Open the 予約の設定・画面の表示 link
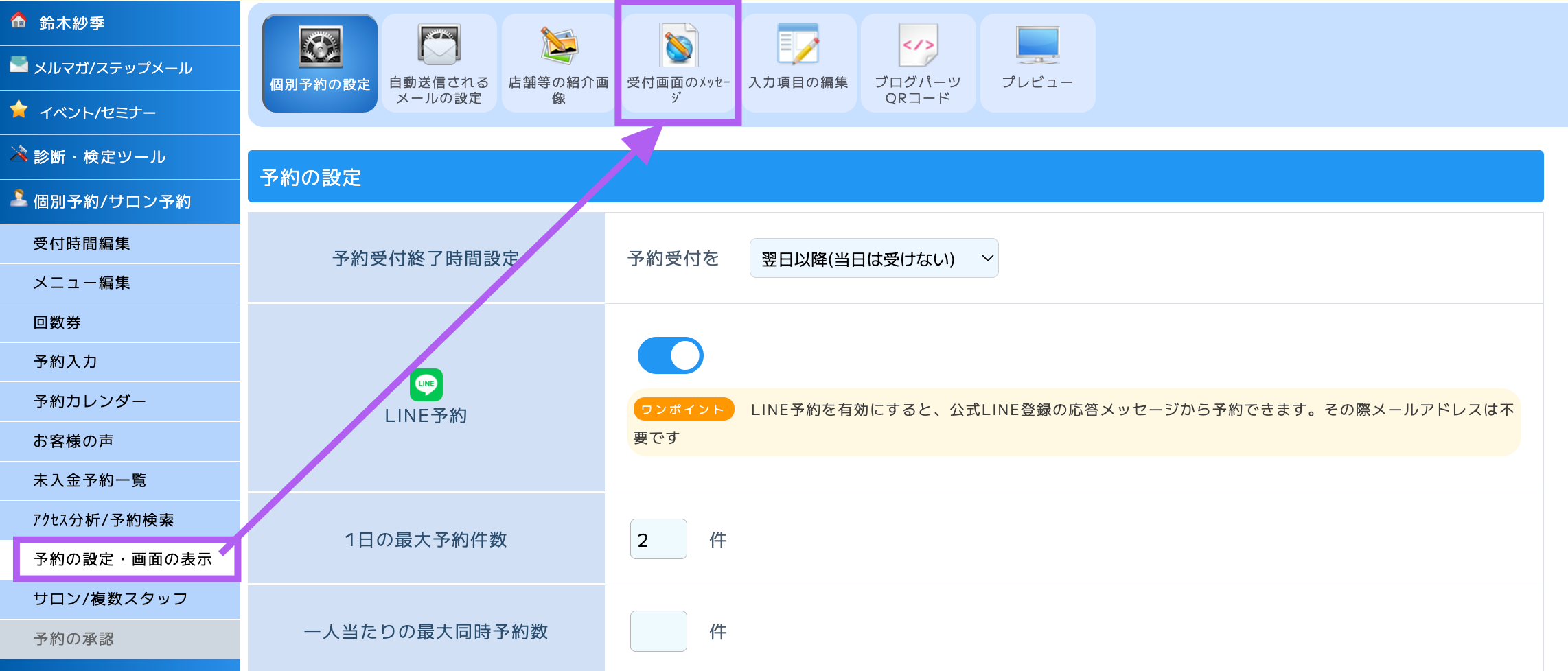1568x671 pixels. 123,559
